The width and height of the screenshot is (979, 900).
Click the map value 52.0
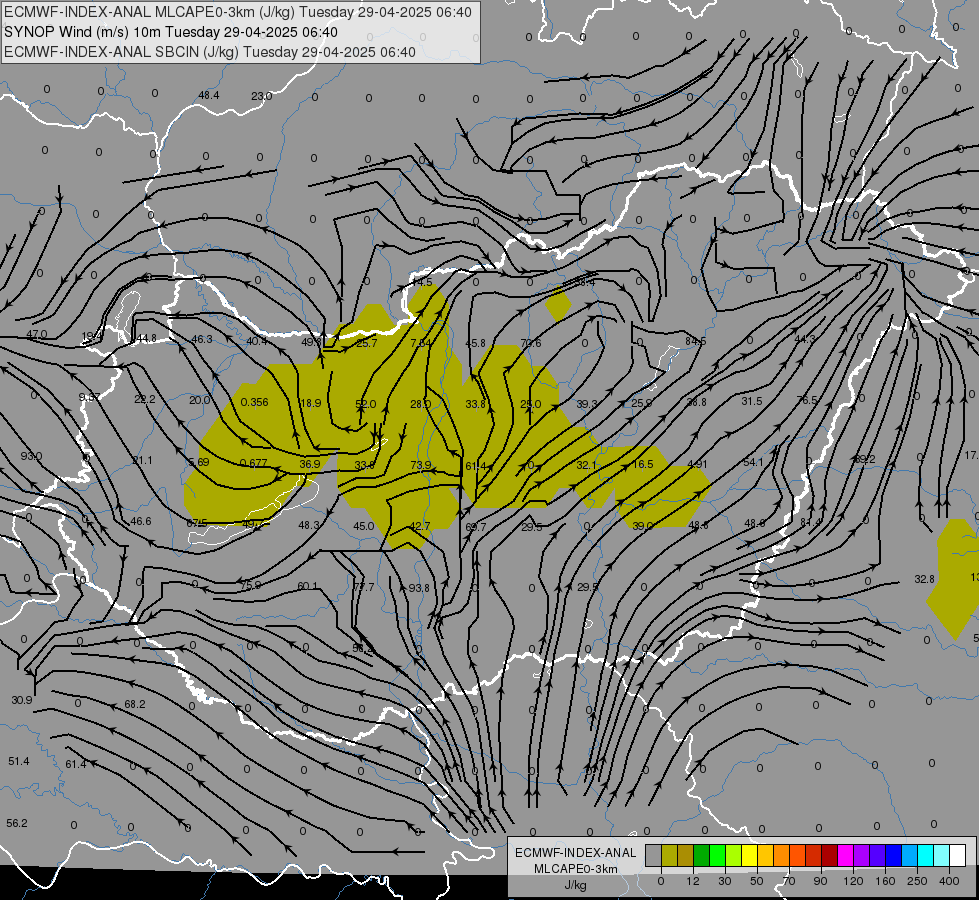tap(365, 404)
